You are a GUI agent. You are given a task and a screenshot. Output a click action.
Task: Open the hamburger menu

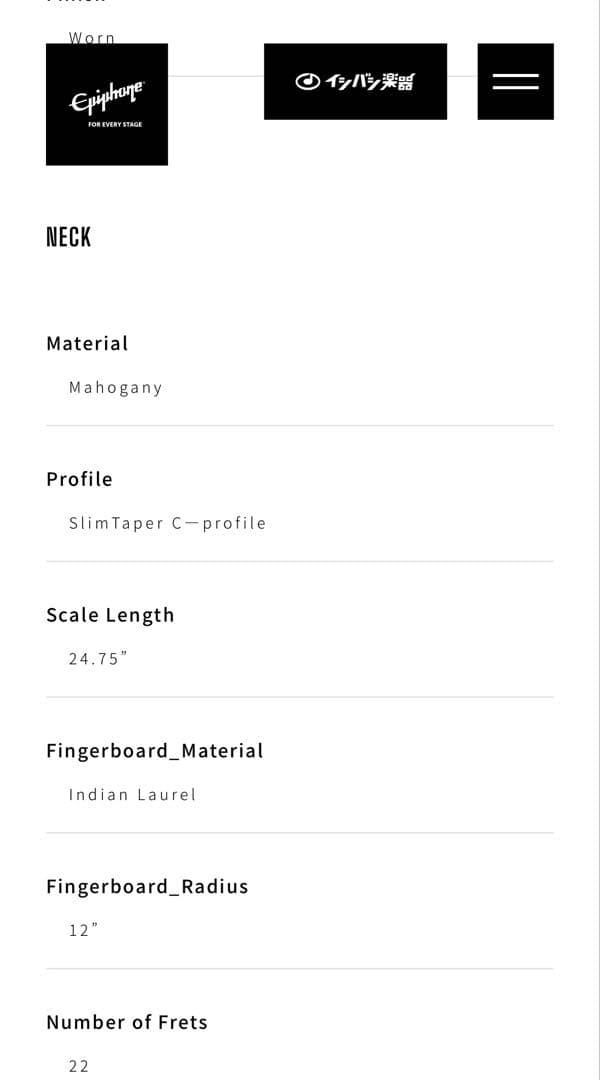515,81
